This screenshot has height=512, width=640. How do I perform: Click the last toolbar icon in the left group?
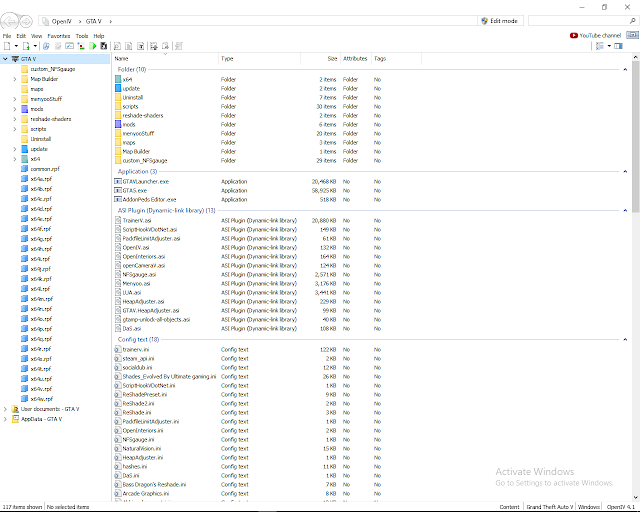179,46
